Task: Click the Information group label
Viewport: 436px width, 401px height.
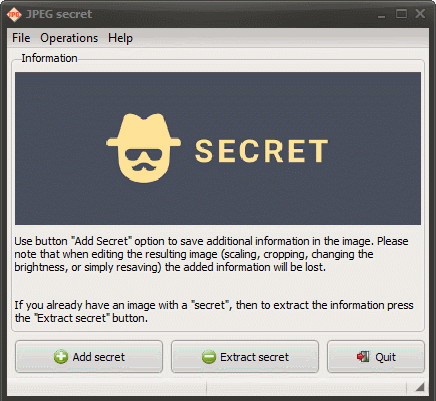Action: [49, 58]
